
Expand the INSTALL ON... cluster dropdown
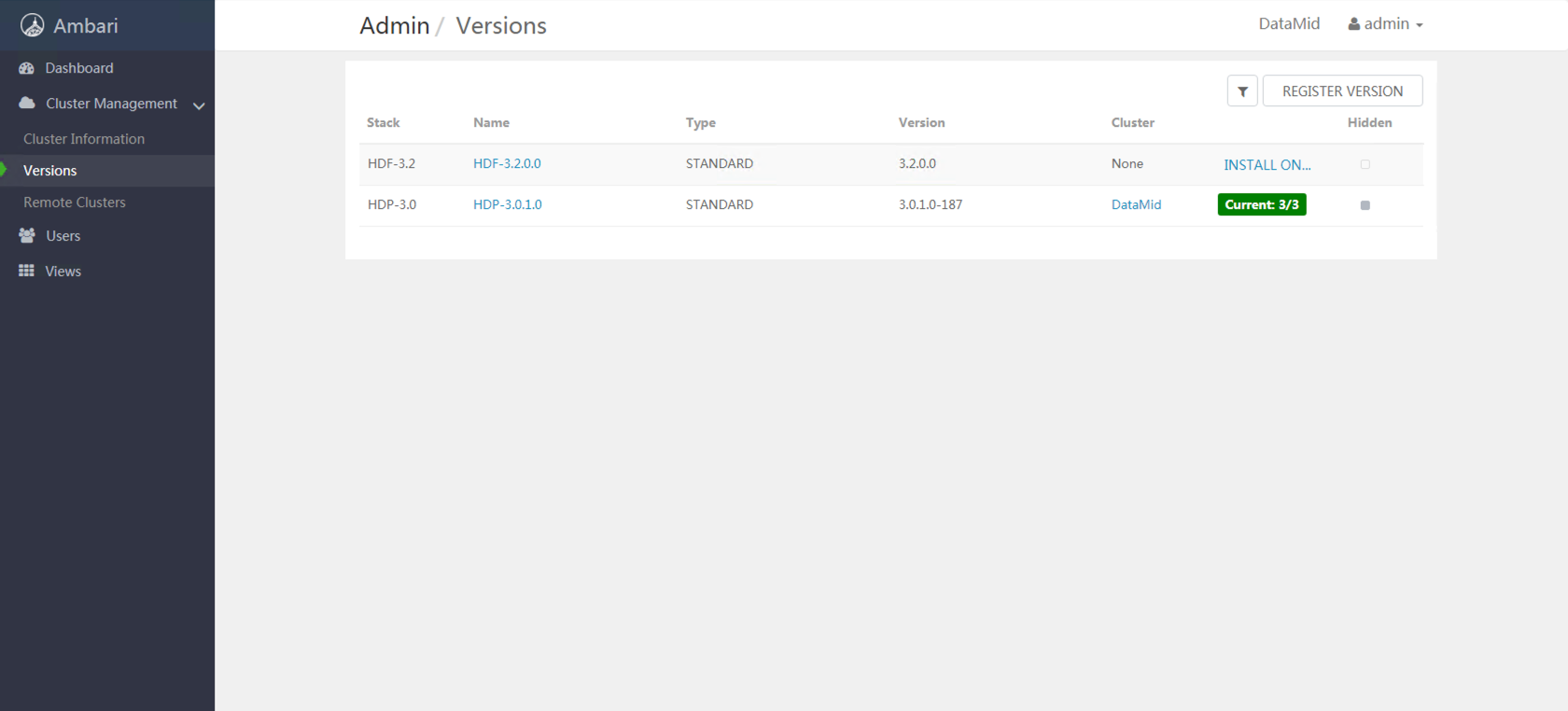click(1267, 165)
